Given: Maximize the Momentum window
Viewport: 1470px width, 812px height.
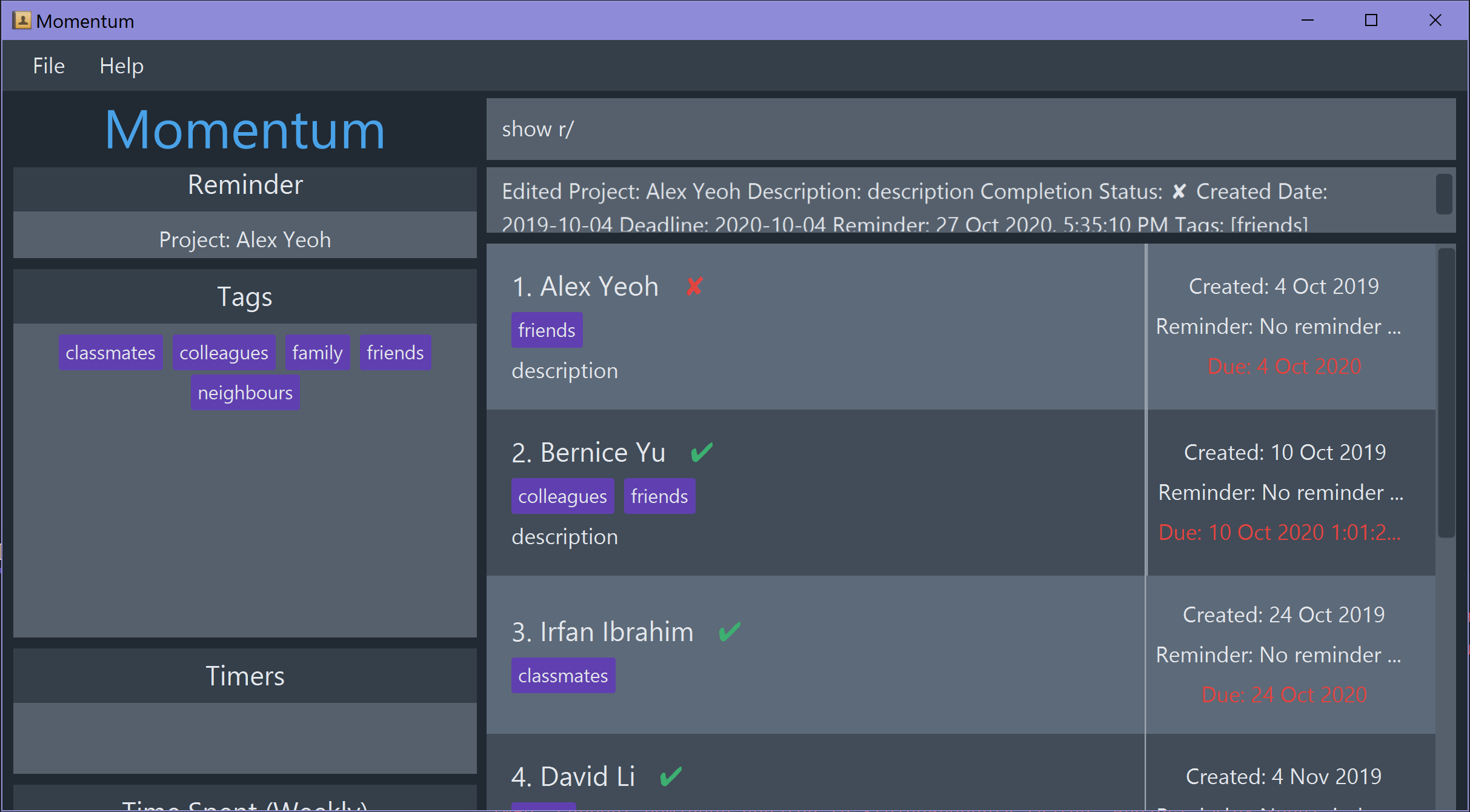Looking at the screenshot, I should [1371, 21].
